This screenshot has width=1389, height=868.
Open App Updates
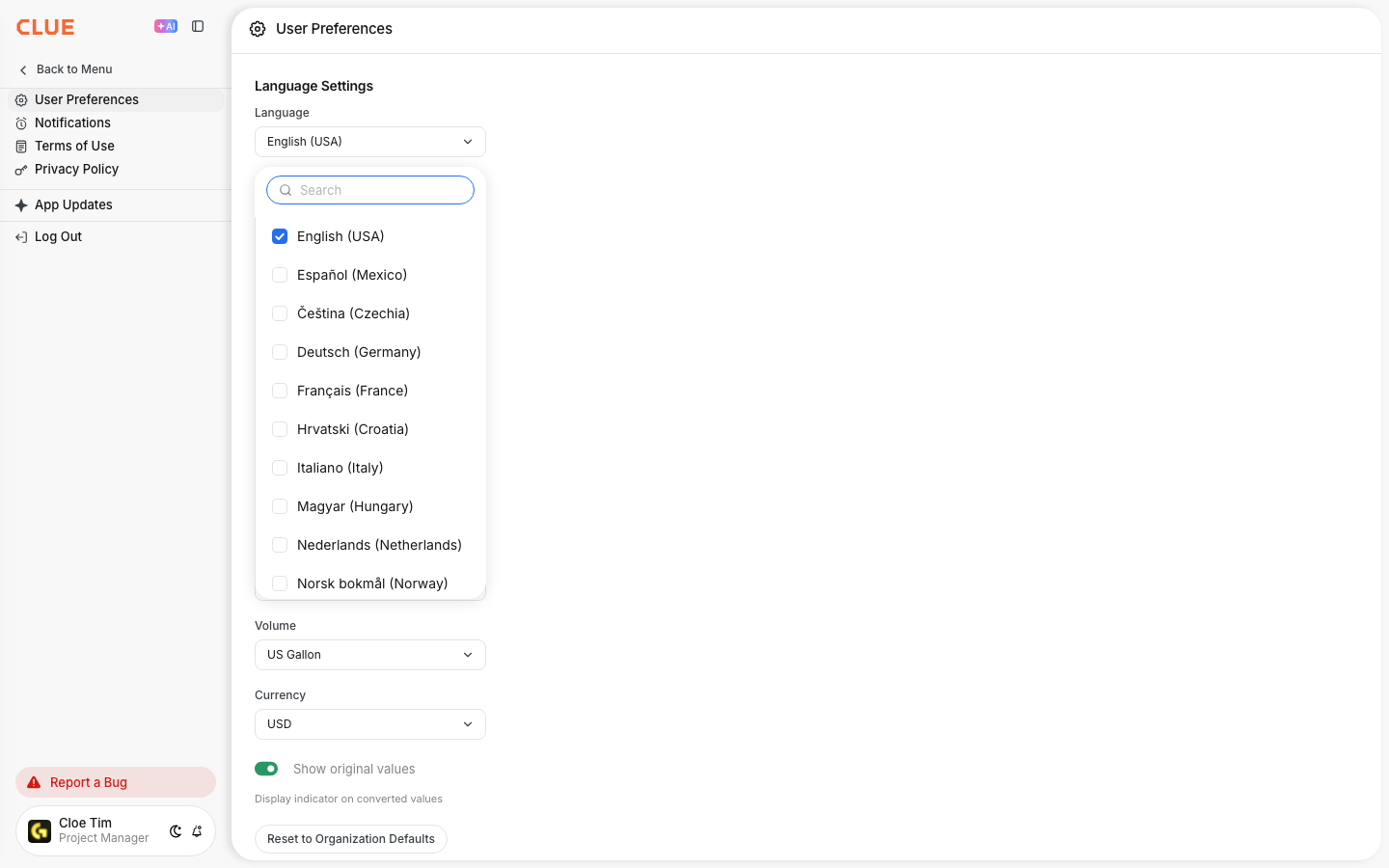click(116, 205)
